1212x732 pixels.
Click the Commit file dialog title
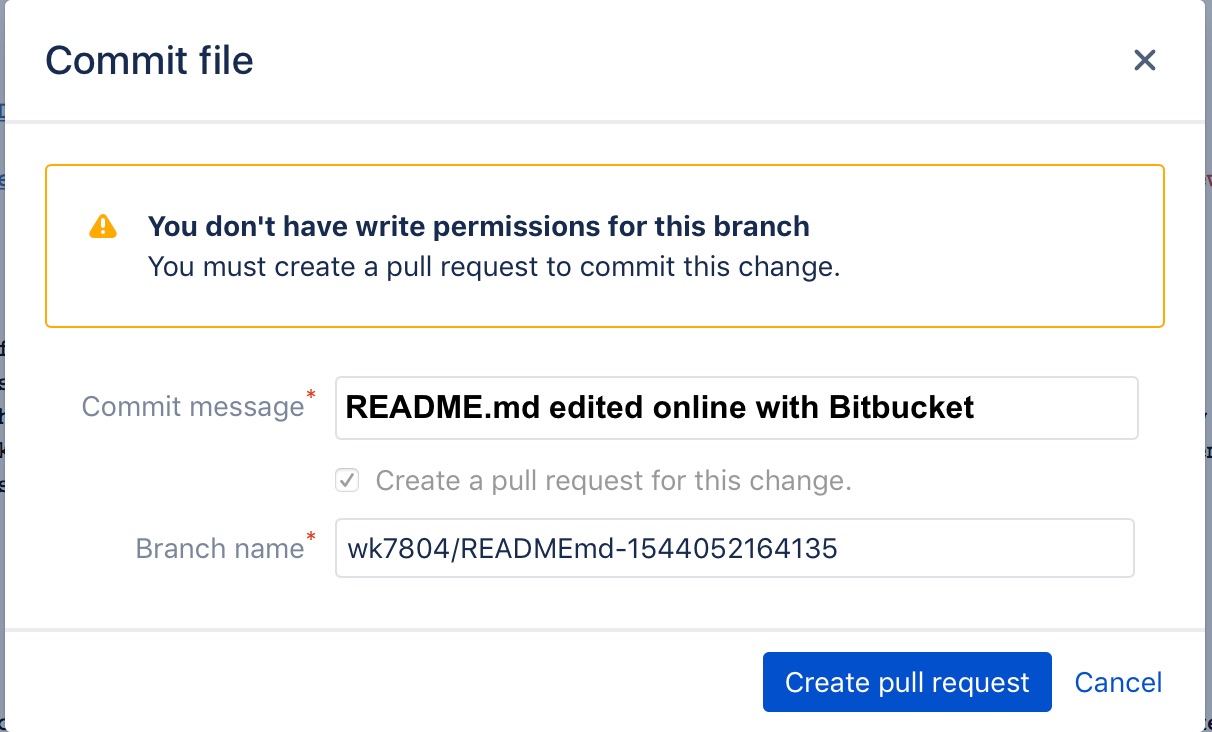click(148, 61)
